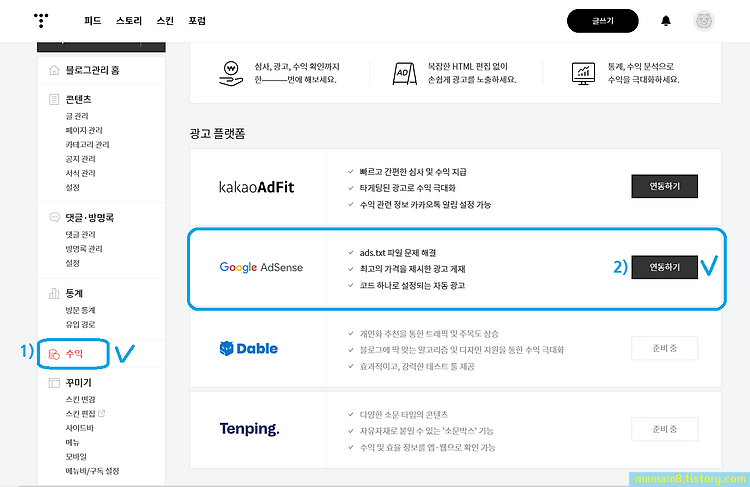Click the kakaoAdFit logo
The image size is (750, 487).
tap(256, 187)
